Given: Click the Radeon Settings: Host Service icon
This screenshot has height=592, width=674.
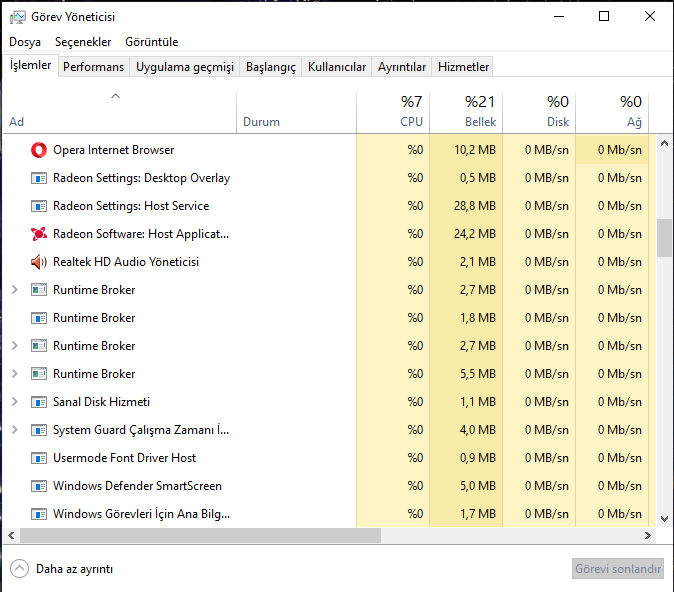Looking at the screenshot, I should click(39, 206).
